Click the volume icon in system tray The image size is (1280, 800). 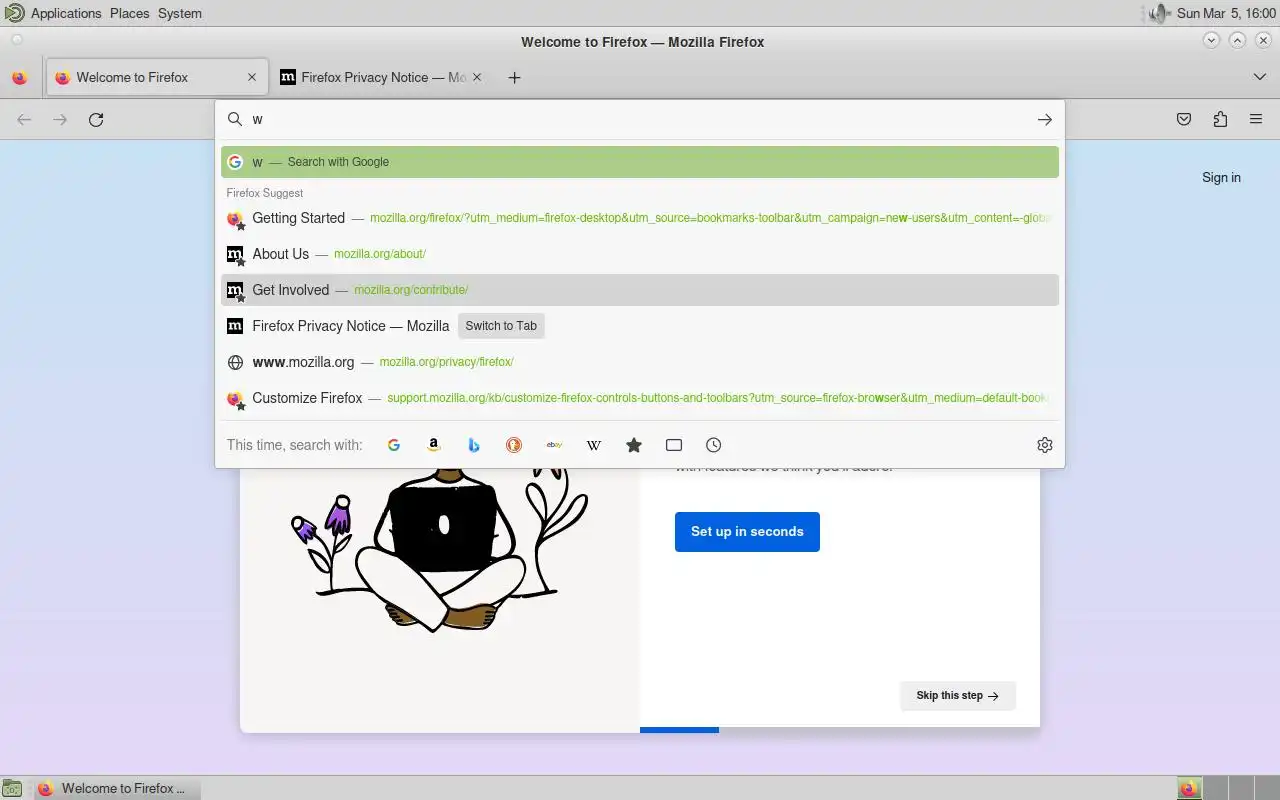coord(1158,13)
